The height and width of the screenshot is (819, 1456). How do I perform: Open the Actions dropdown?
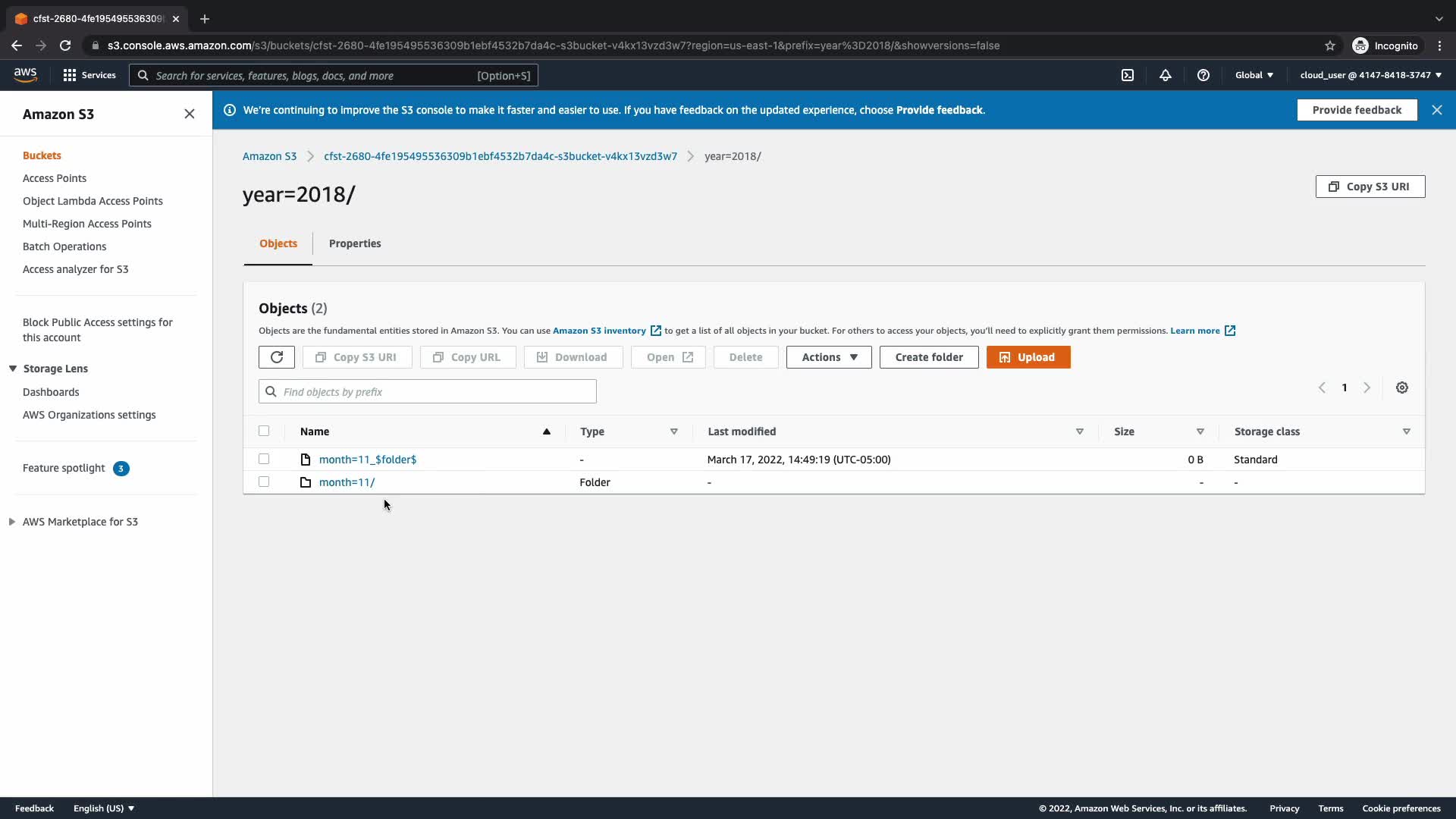point(829,357)
